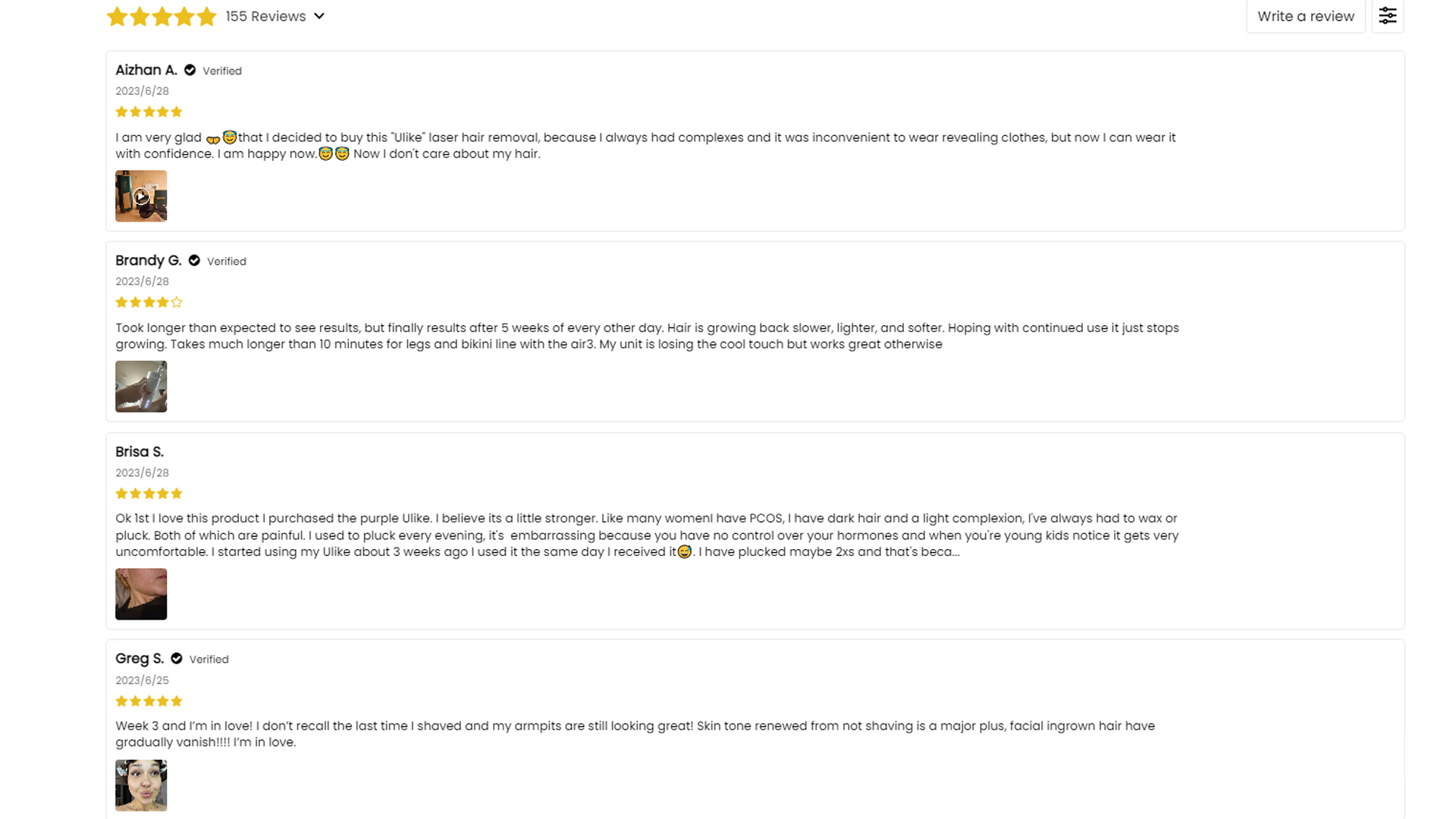Open the review filter settings icon
Image resolution: width=1456 pixels, height=819 pixels.
click(x=1387, y=16)
